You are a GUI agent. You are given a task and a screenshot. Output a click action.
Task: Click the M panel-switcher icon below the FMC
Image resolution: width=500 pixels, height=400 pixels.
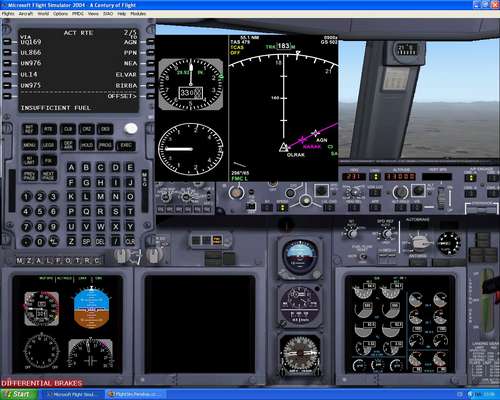(19, 260)
